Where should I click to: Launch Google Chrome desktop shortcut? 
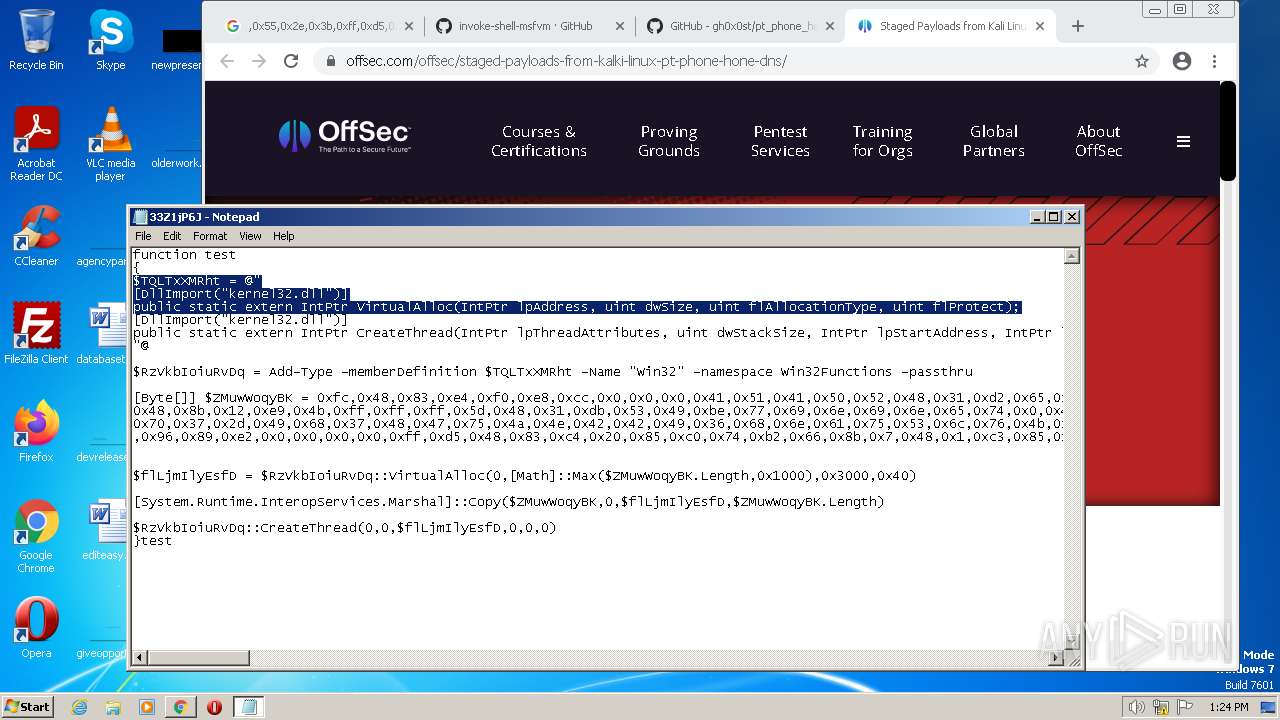(x=36, y=537)
